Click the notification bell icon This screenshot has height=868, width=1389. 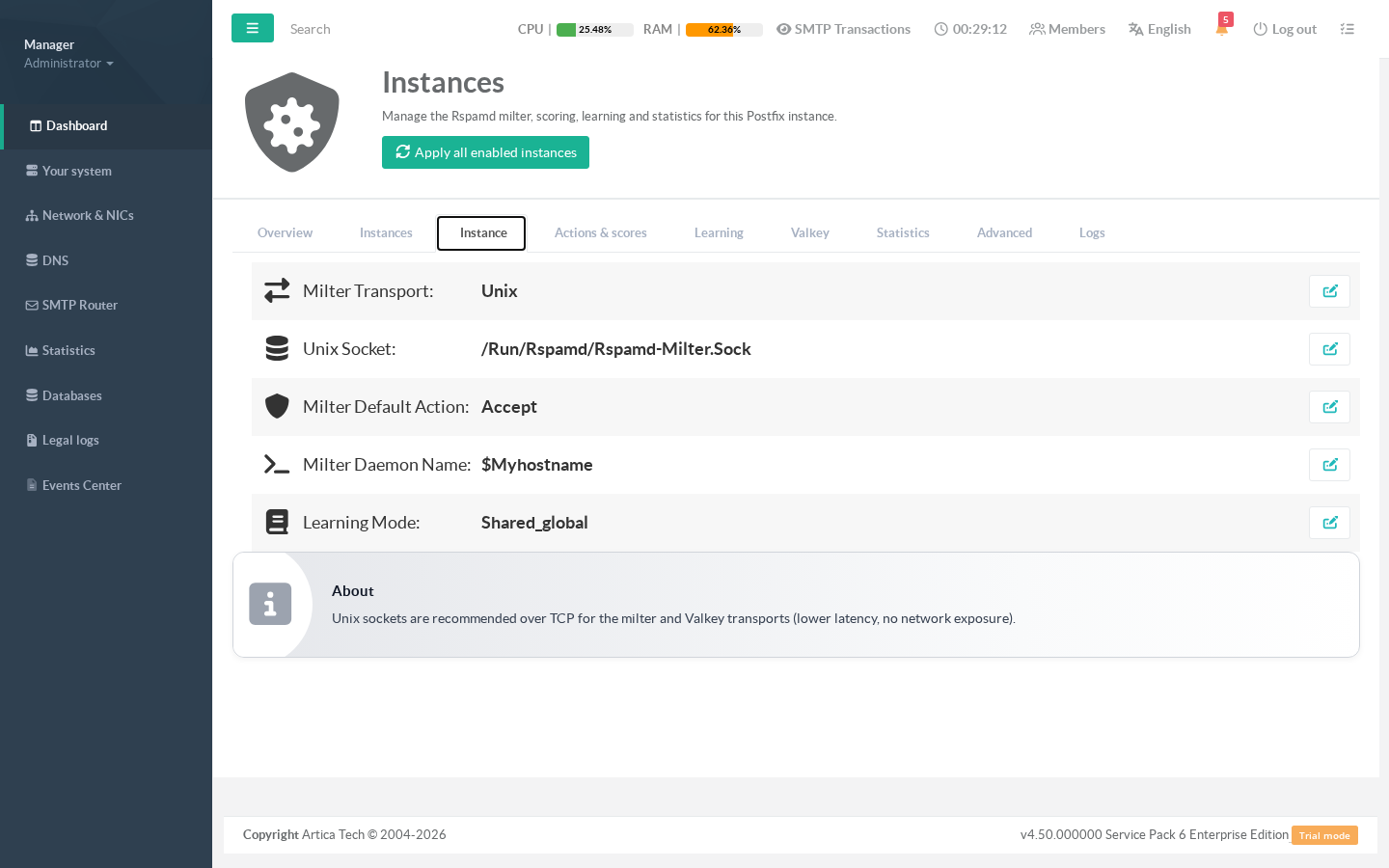coord(1221,29)
